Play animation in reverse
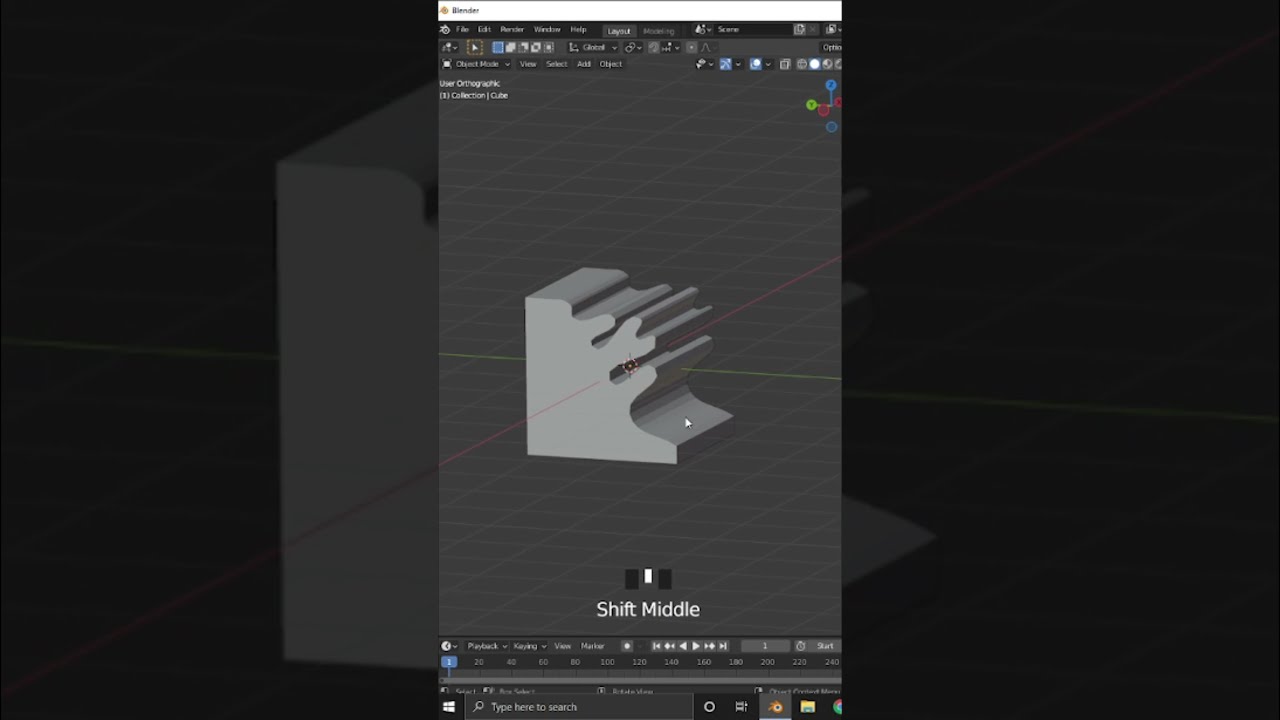Viewport: 1280px width, 720px height. (683, 646)
